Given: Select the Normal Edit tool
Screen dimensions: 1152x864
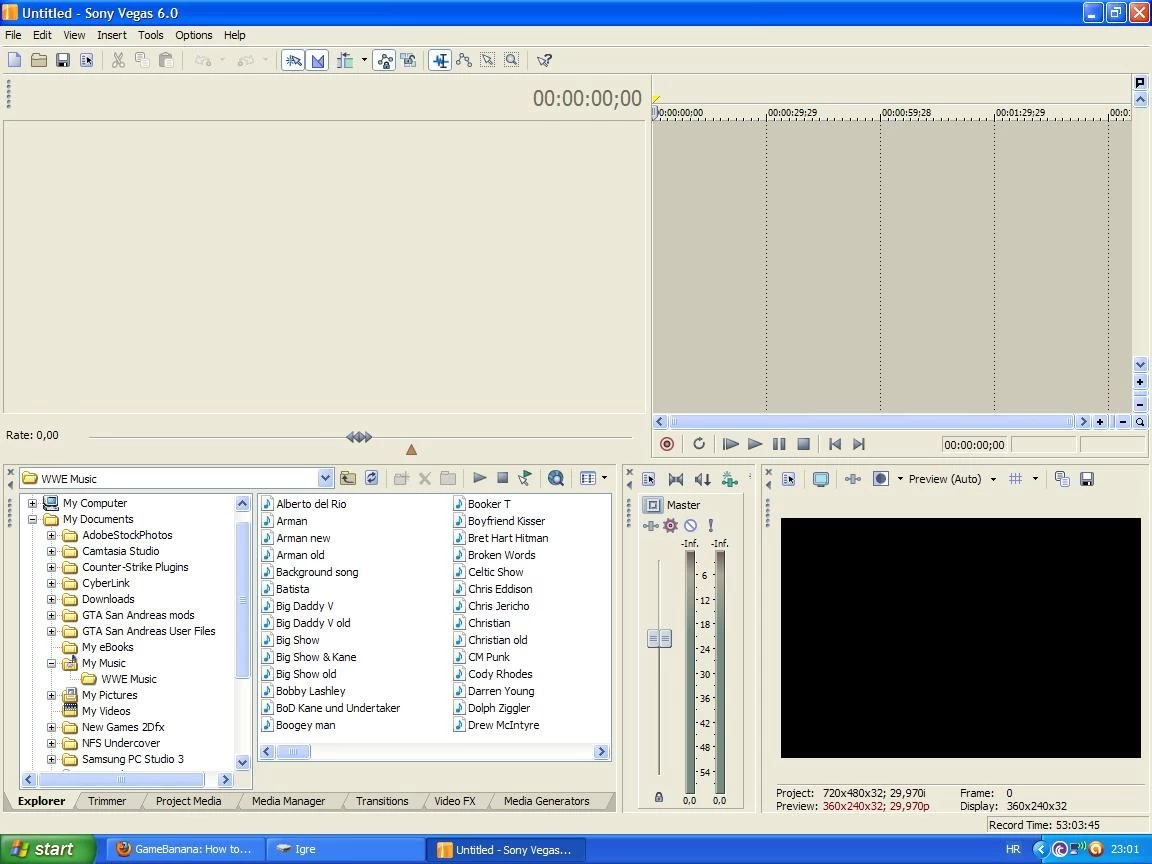Looking at the screenshot, I should click(x=440, y=60).
